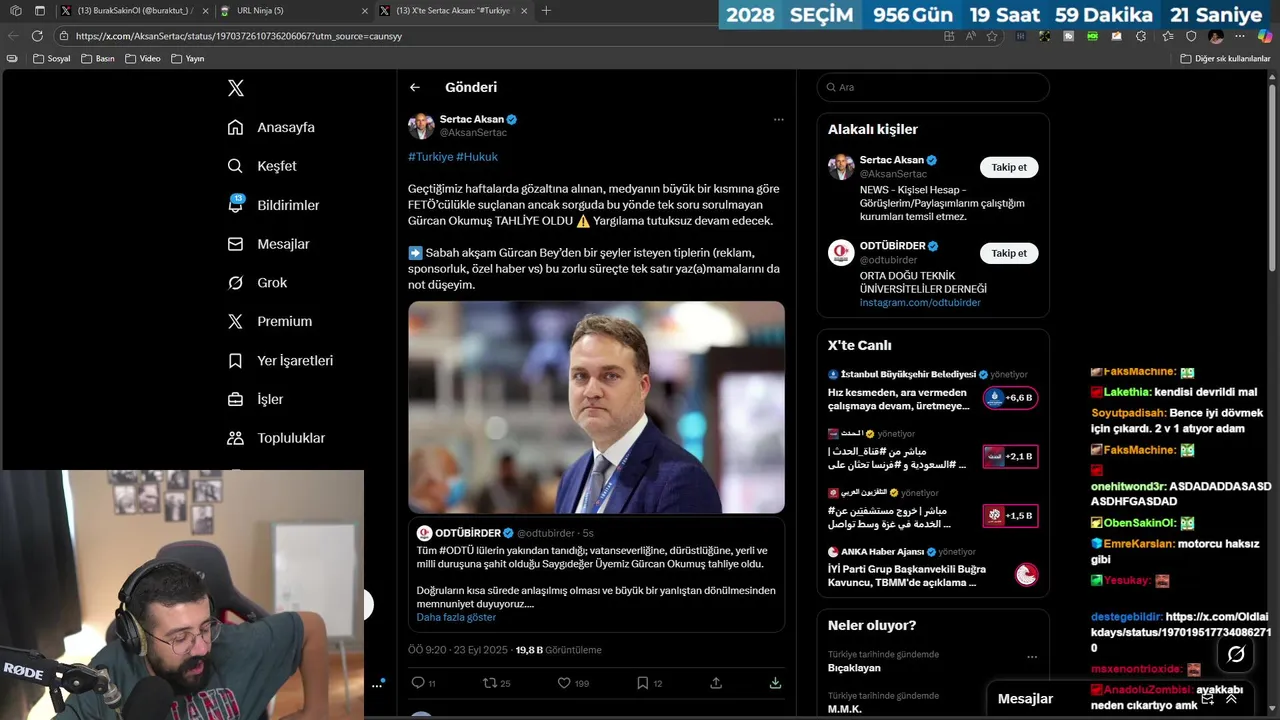
Task: Open the favorites list icon
Action: coord(1166,36)
